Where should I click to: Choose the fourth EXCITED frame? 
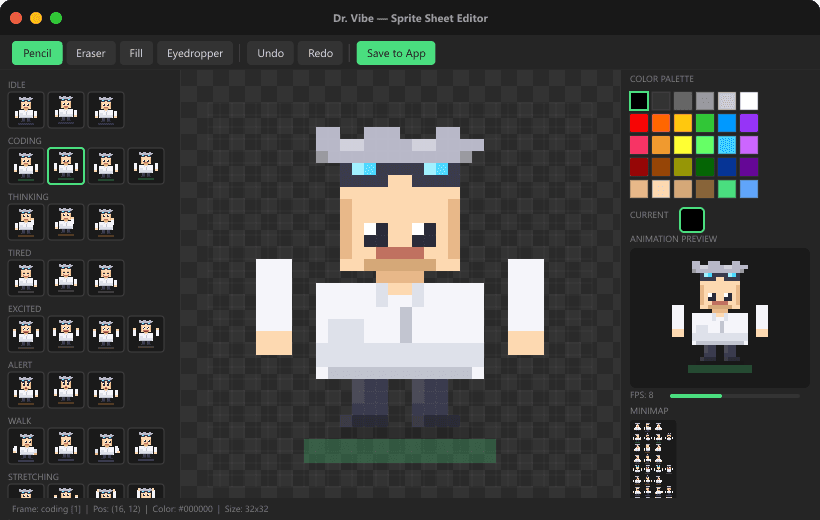146,334
